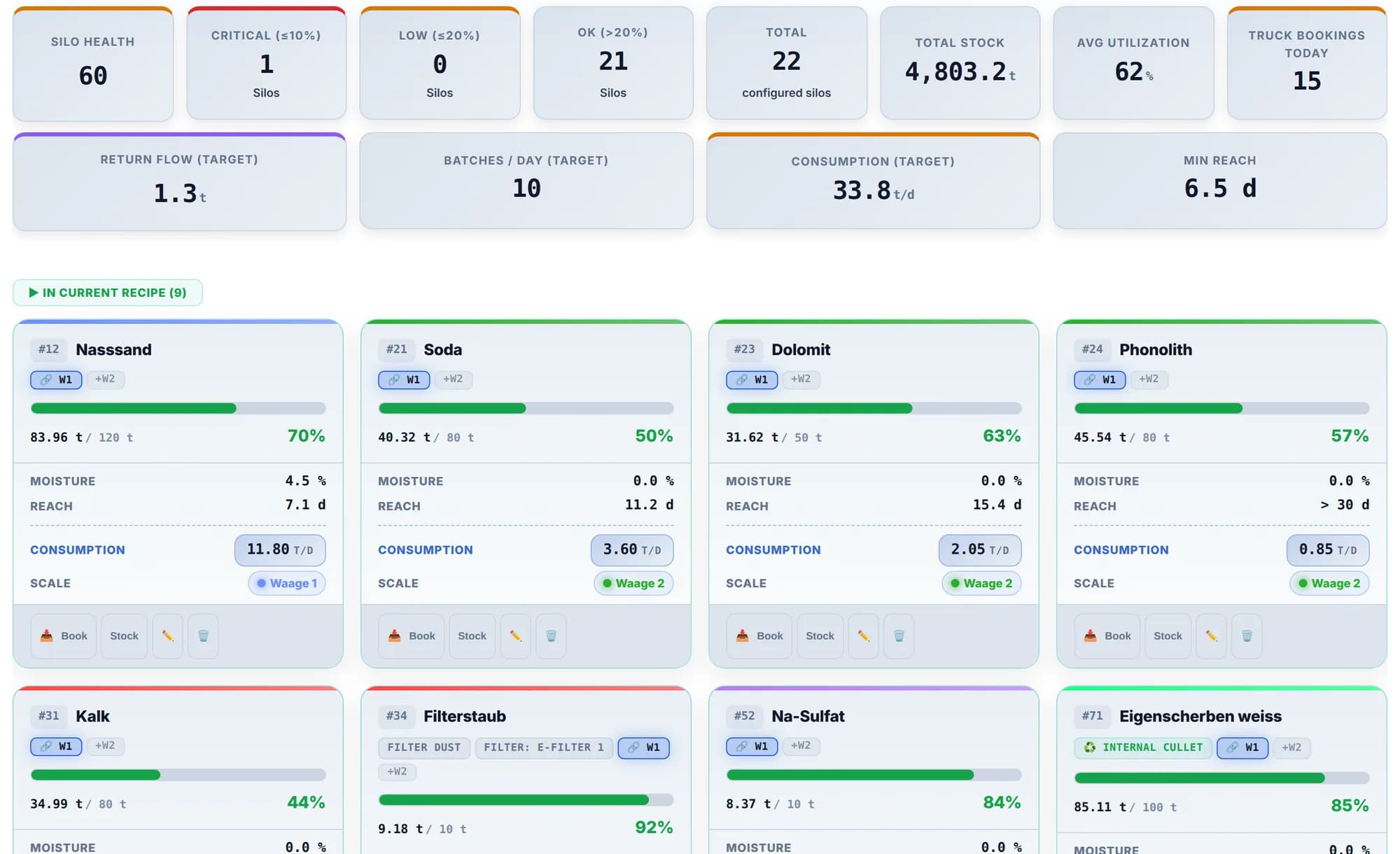Toggle W1 link chip on Filterstaub card

point(643,748)
